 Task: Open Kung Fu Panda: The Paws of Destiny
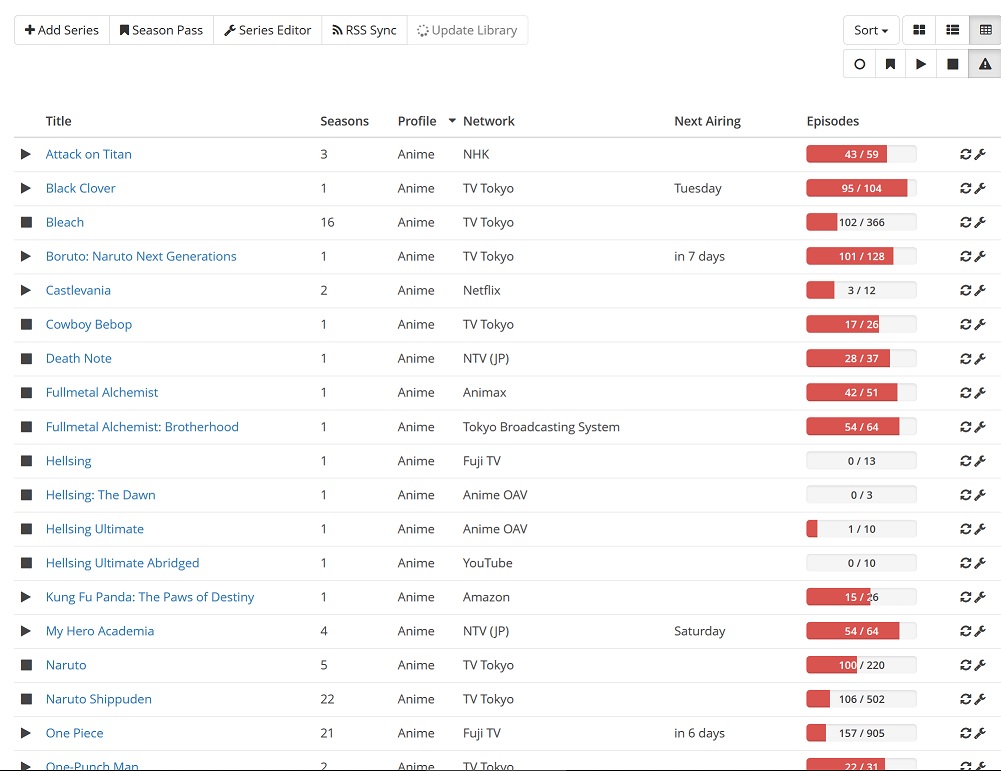(150, 597)
